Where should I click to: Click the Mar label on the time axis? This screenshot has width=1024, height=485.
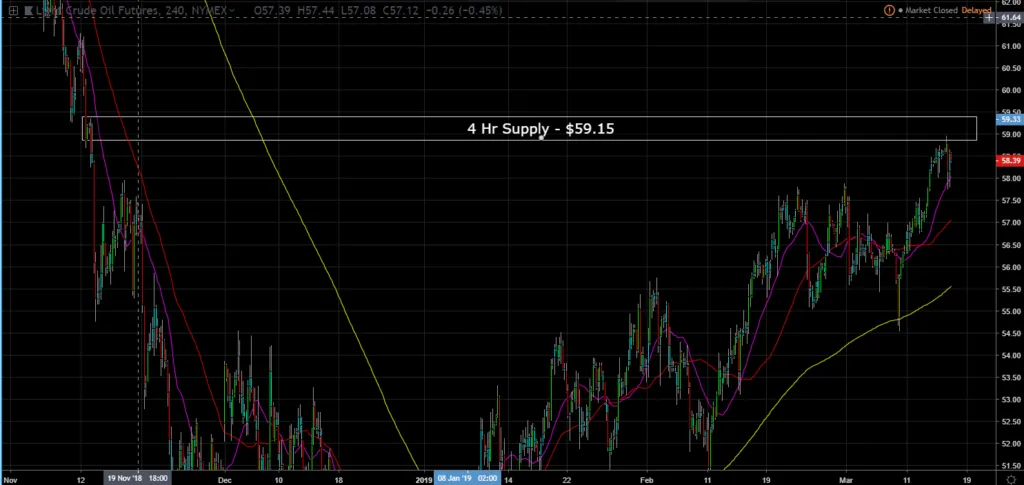848,479
